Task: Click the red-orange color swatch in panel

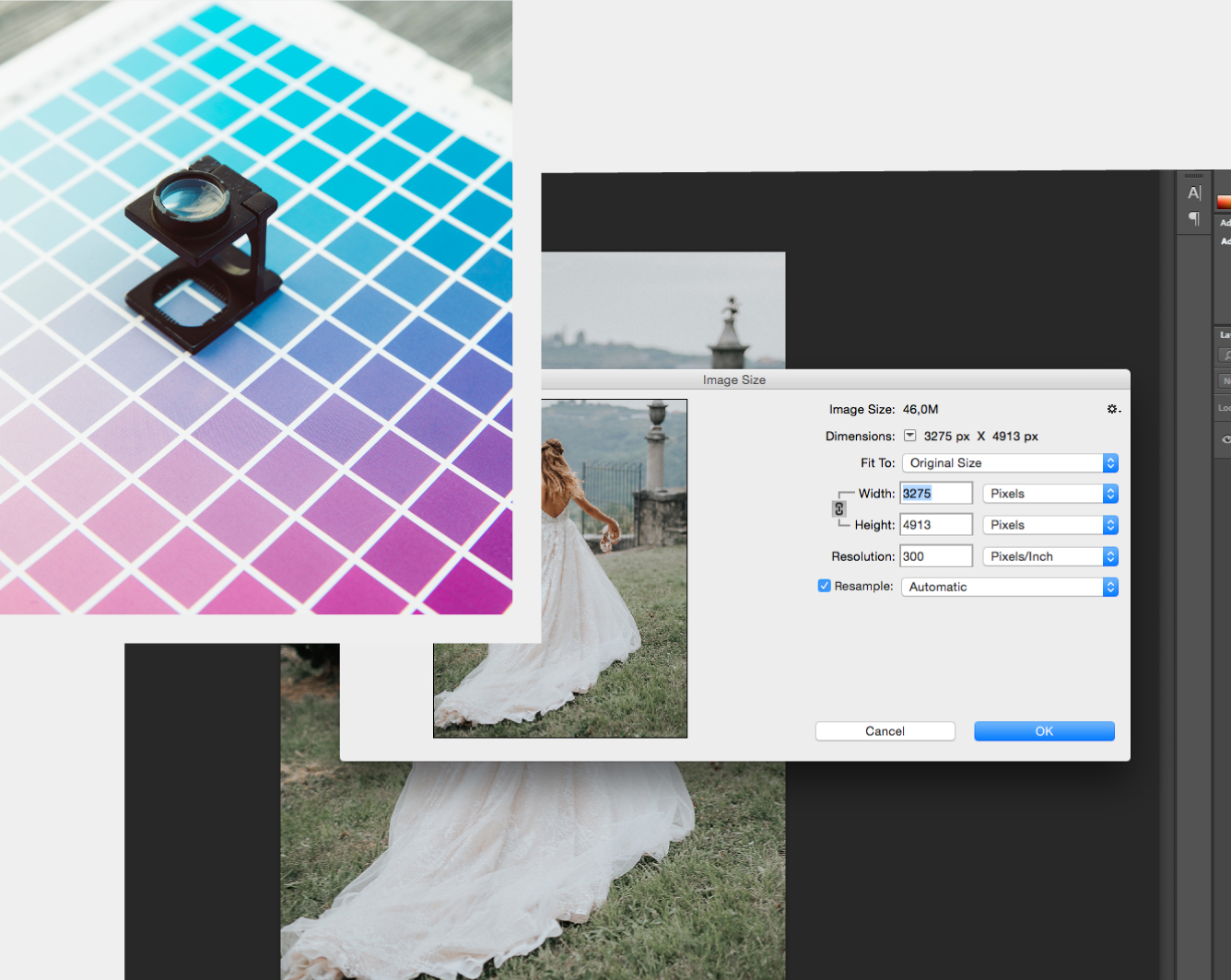Action: coord(1224,202)
